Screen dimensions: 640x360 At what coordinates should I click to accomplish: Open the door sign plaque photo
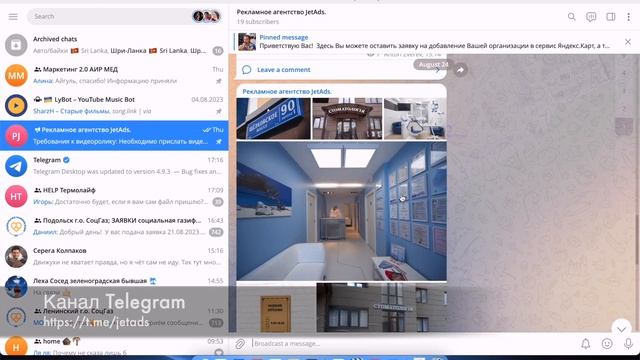(x=276, y=307)
